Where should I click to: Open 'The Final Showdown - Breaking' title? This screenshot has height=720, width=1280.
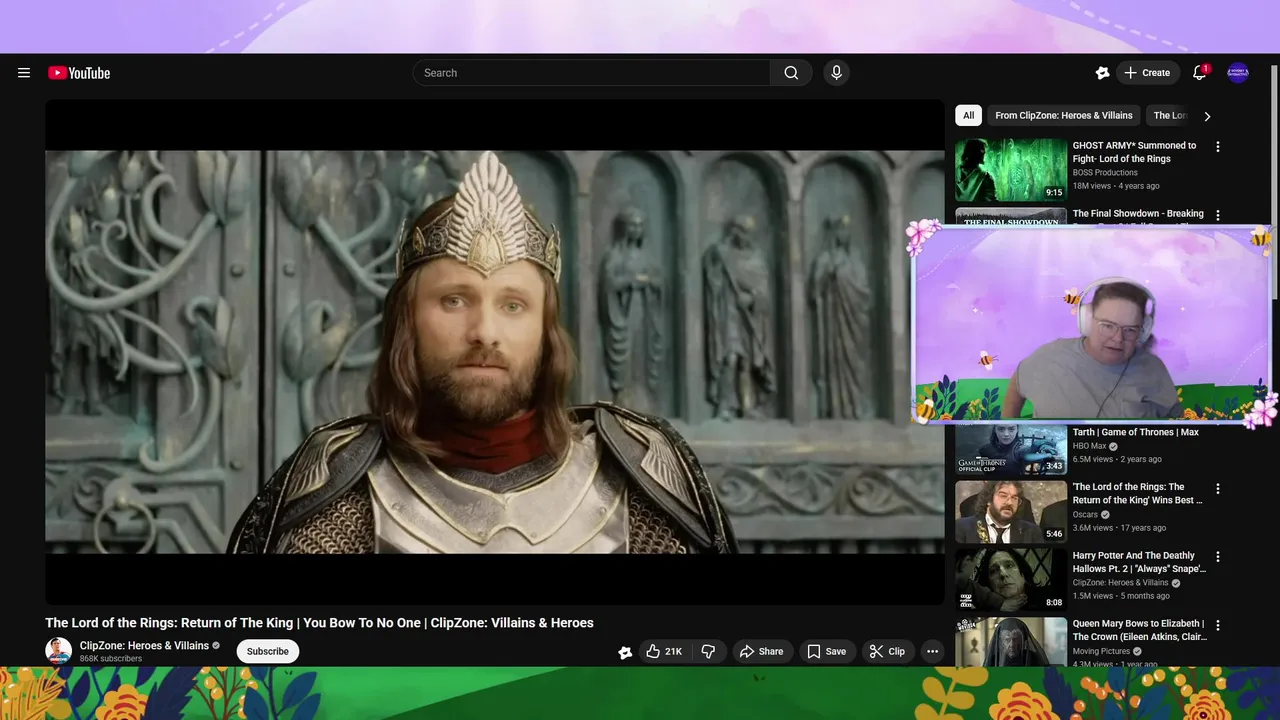pyautogui.click(x=1138, y=214)
